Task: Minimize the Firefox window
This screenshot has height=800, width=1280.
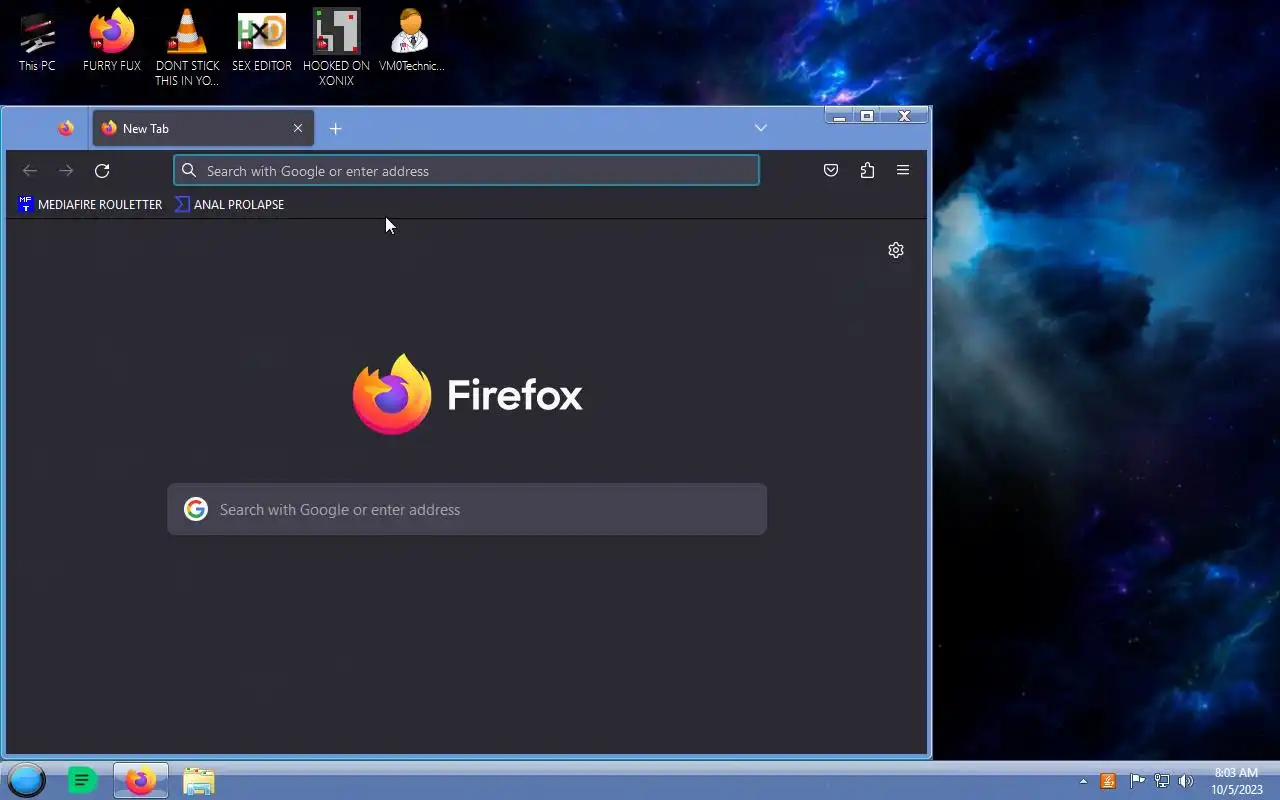Action: (x=840, y=116)
